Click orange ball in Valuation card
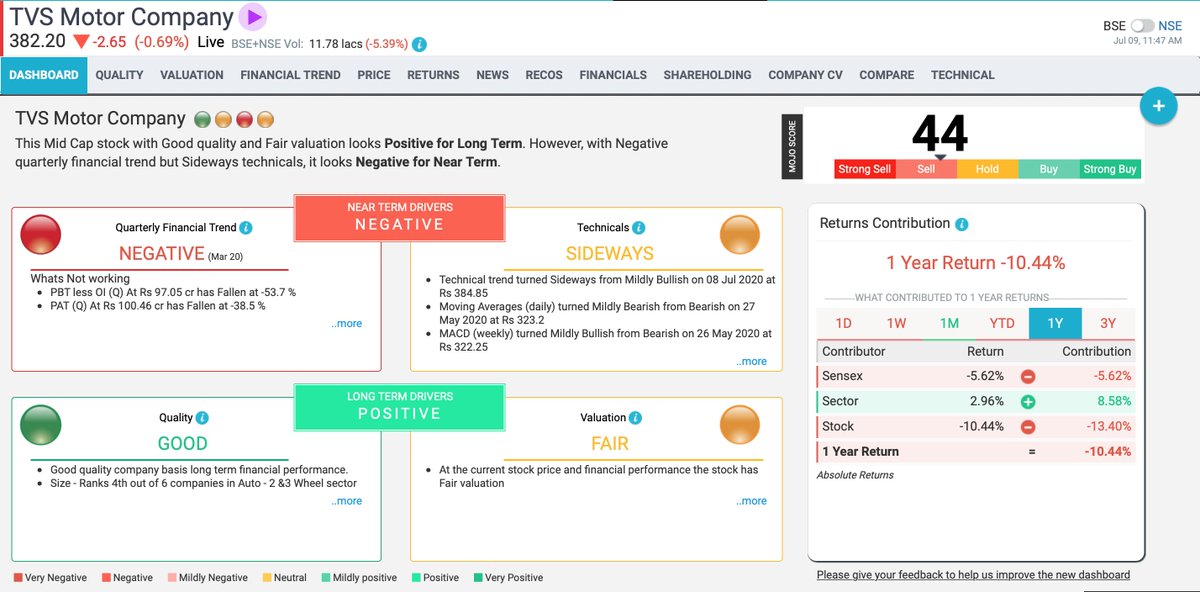The image size is (1200, 592). click(741, 424)
